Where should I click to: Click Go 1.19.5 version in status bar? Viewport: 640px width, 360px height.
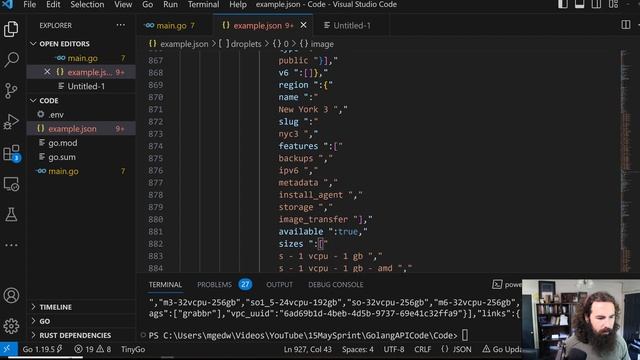coord(42,349)
